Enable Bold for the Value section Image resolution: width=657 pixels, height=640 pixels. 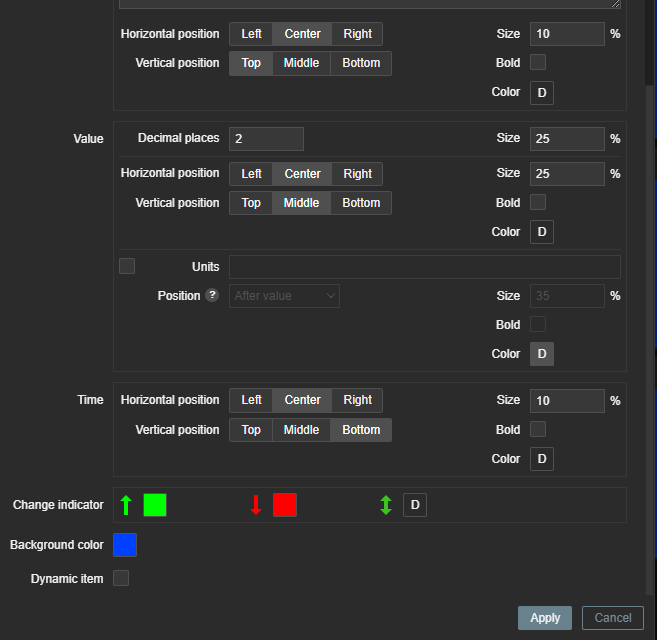point(538,202)
